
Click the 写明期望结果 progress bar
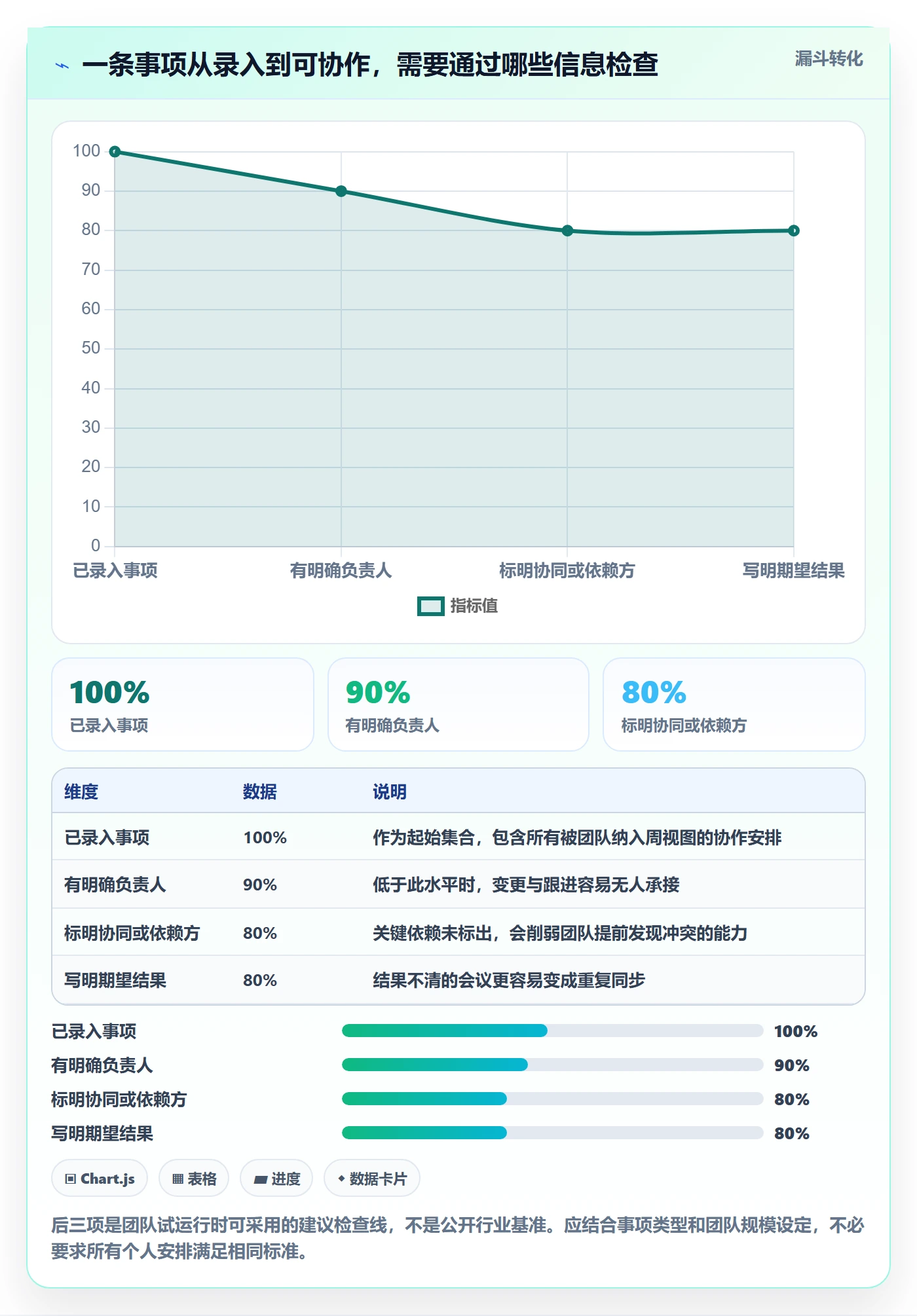(552, 1133)
